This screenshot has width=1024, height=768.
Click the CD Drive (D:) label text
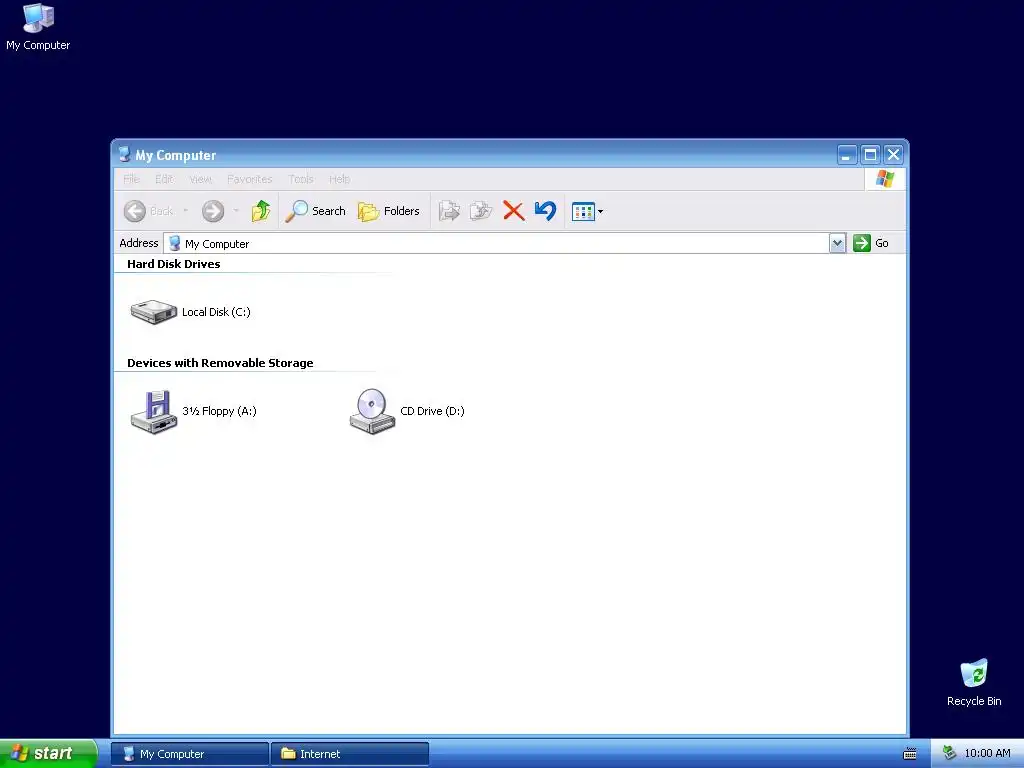[432, 411]
